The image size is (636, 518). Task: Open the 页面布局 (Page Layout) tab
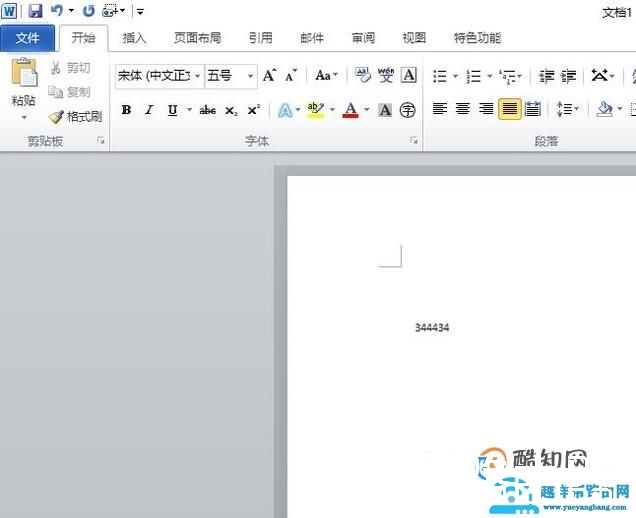click(198, 38)
